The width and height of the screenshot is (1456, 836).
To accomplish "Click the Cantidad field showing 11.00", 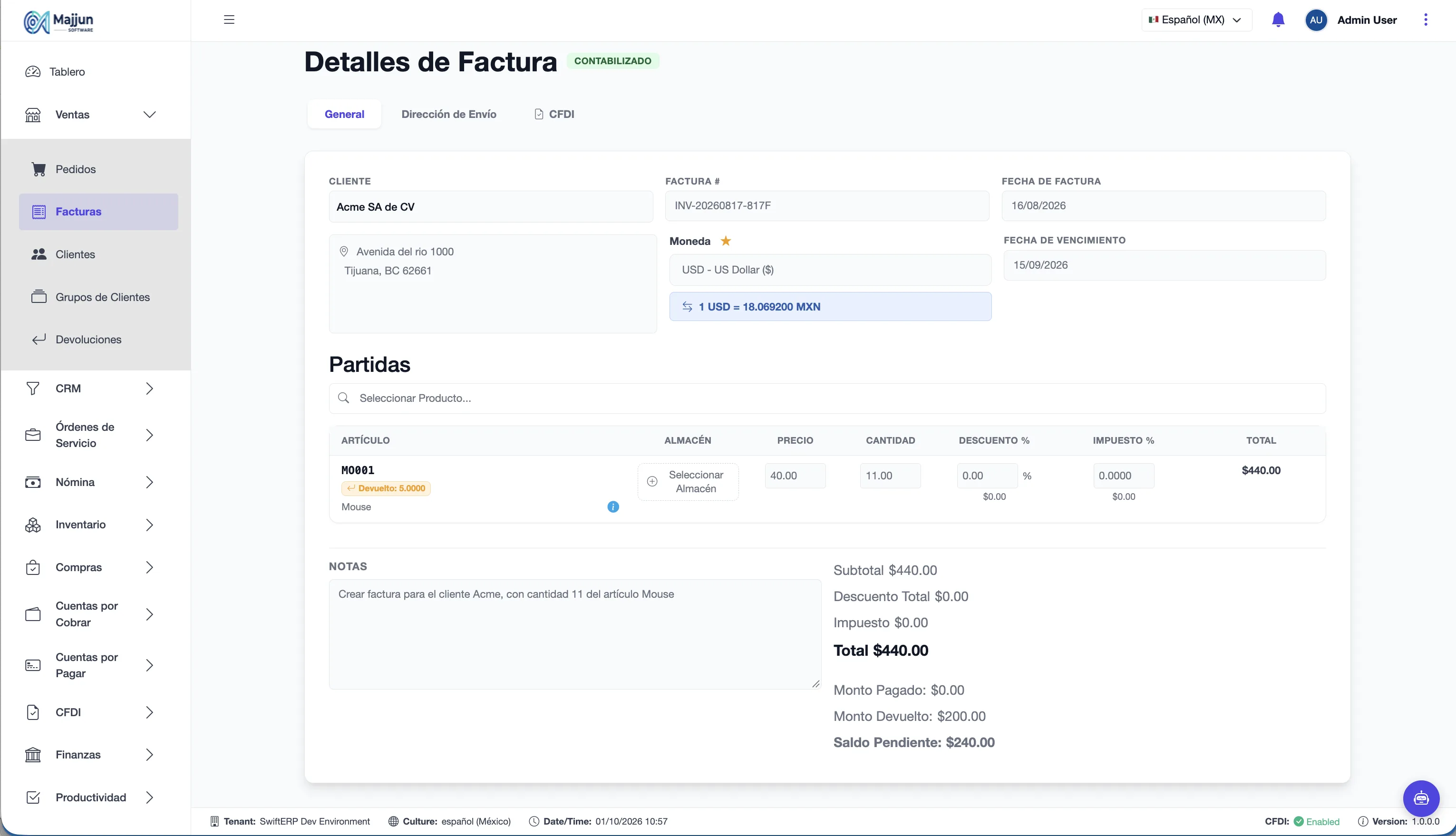I will (x=890, y=476).
